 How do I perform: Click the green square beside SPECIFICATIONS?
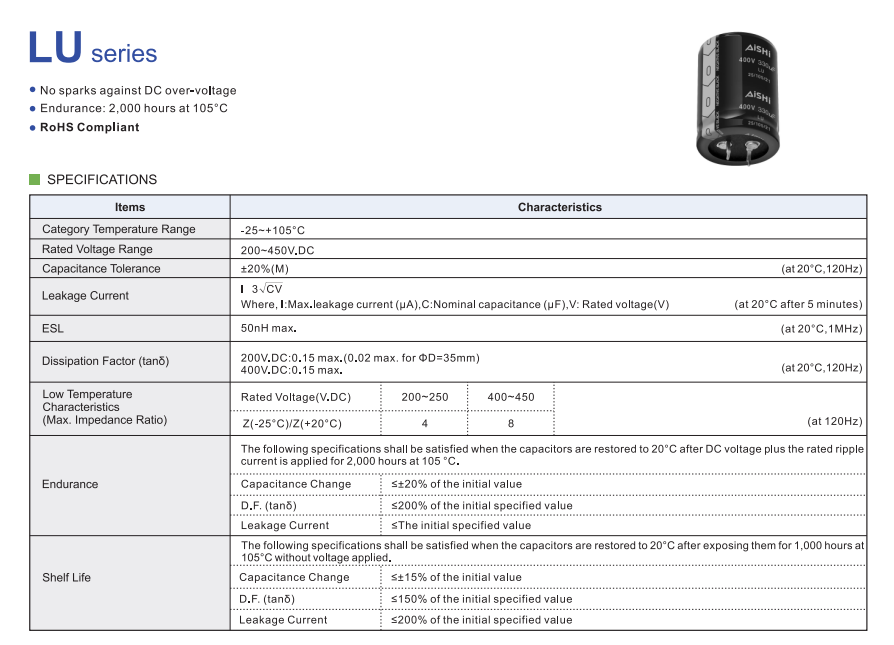(35, 180)
